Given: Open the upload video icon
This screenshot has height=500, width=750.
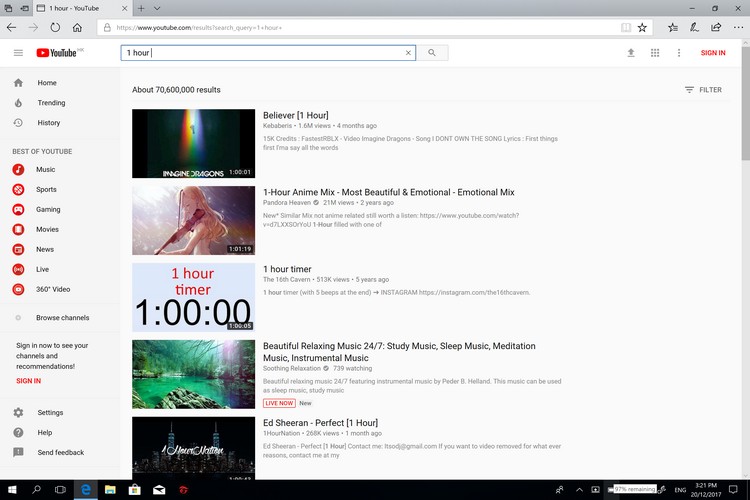Looking at the screenshot, I should pyautogui.click(x=631, y=53).
